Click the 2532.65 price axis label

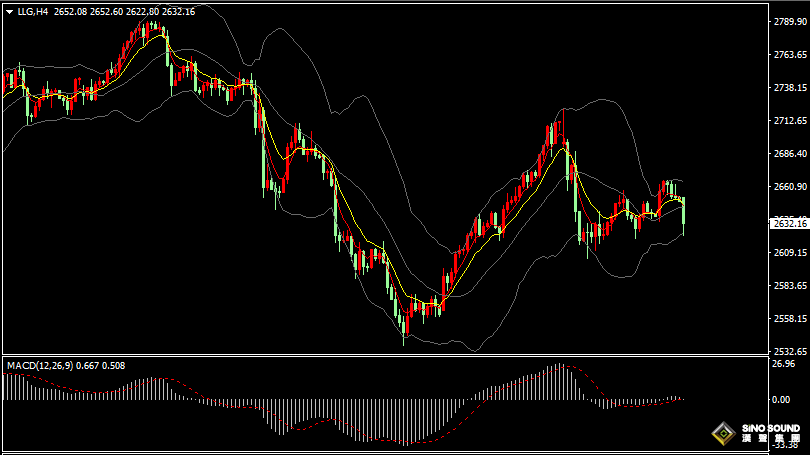pos(790,352)
